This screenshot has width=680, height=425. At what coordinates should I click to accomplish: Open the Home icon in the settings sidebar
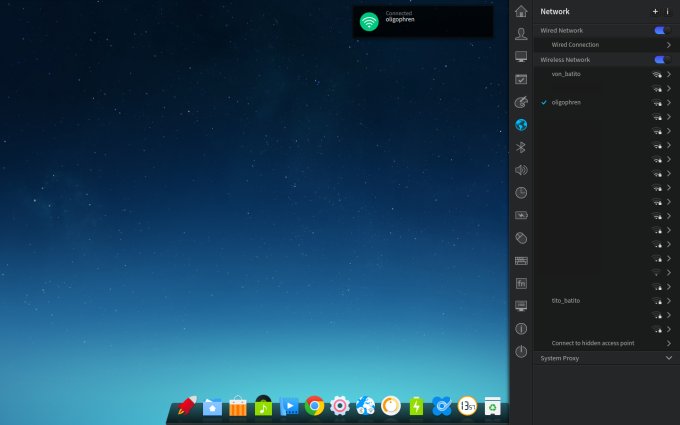[x=520, y=11]
